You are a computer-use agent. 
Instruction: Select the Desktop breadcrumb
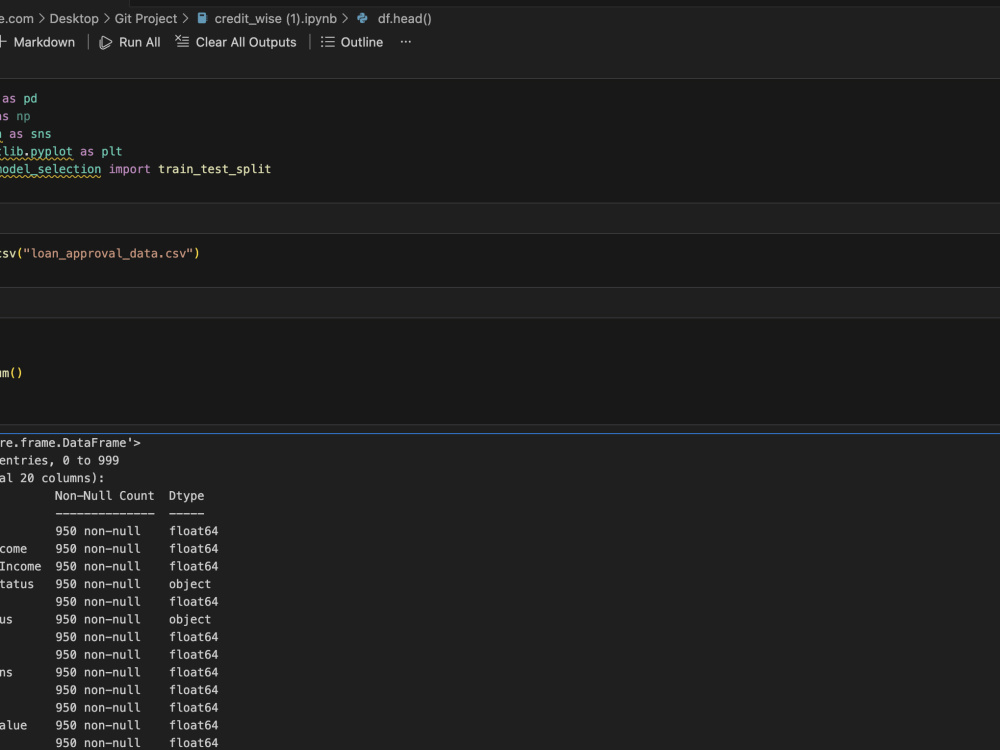[x=74, y=18]
